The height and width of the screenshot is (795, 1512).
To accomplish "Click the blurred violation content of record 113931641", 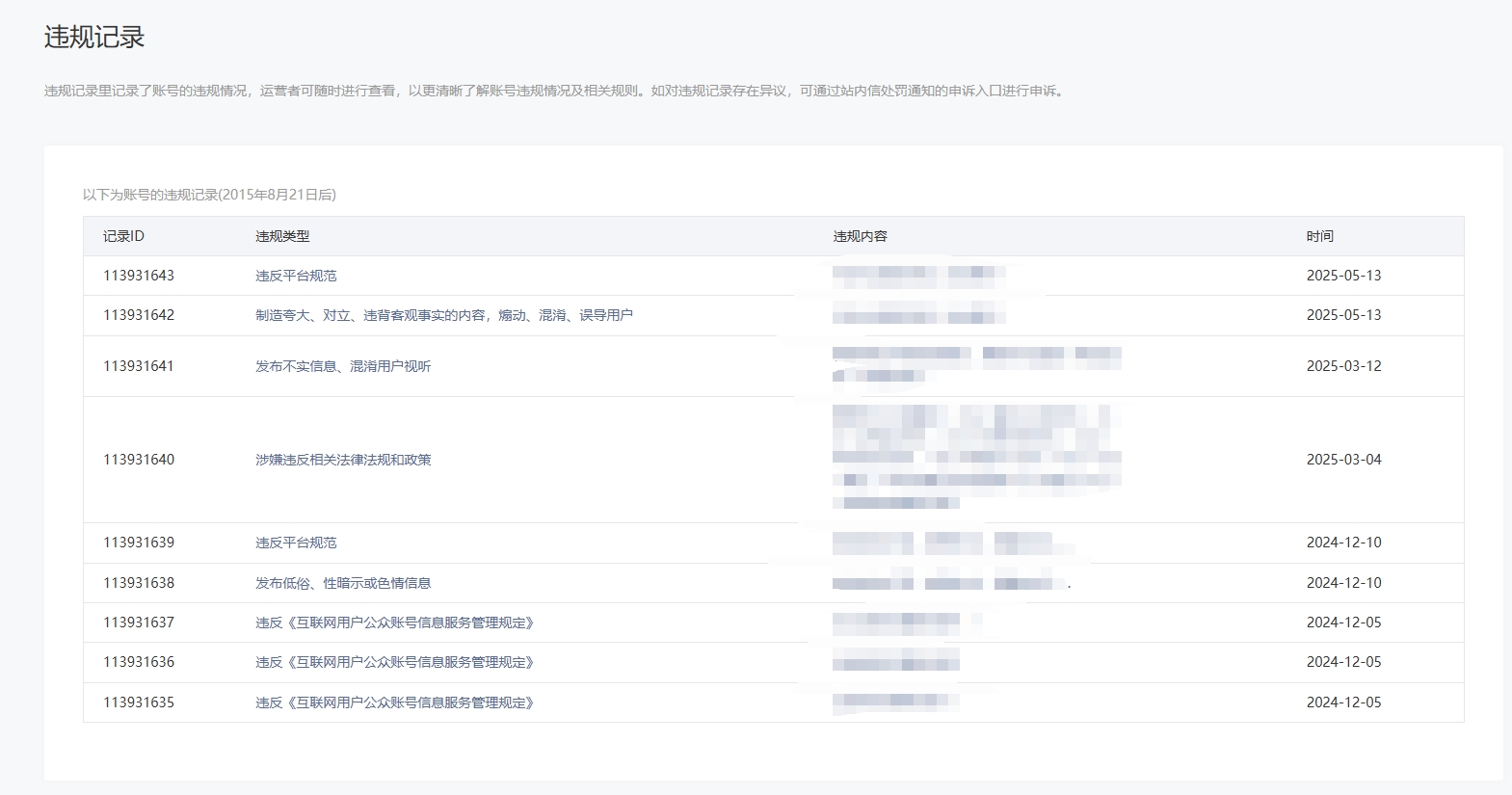I will pos(975,365).
